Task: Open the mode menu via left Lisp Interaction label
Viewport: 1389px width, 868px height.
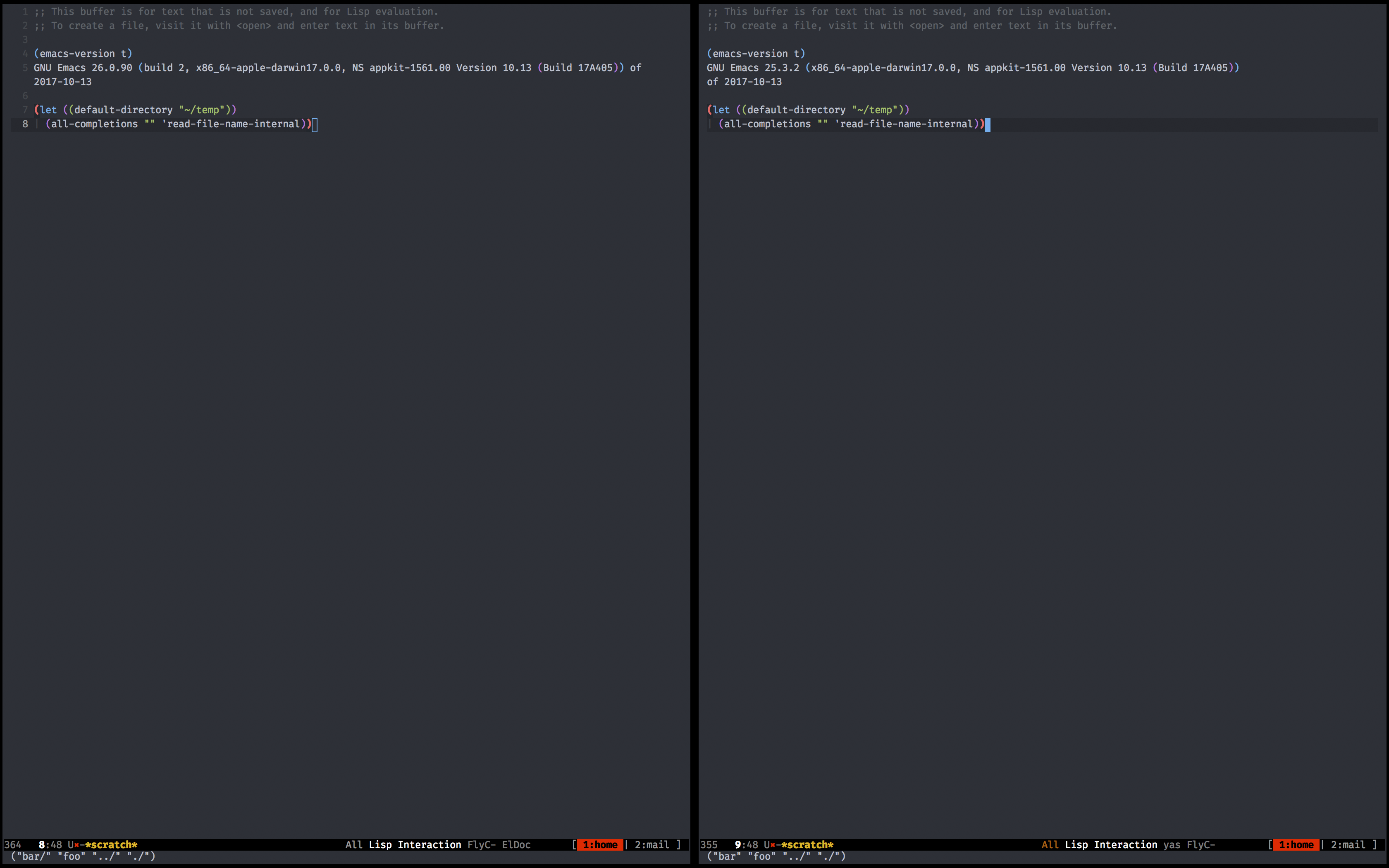Action: (415, 844)
